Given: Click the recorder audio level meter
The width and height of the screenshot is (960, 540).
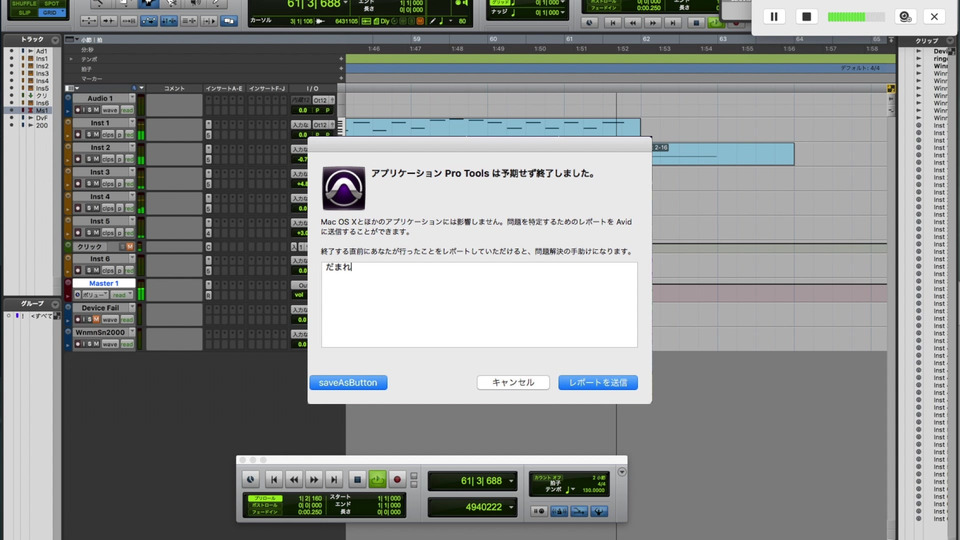Looking at the screenshot, I should 856,17.
